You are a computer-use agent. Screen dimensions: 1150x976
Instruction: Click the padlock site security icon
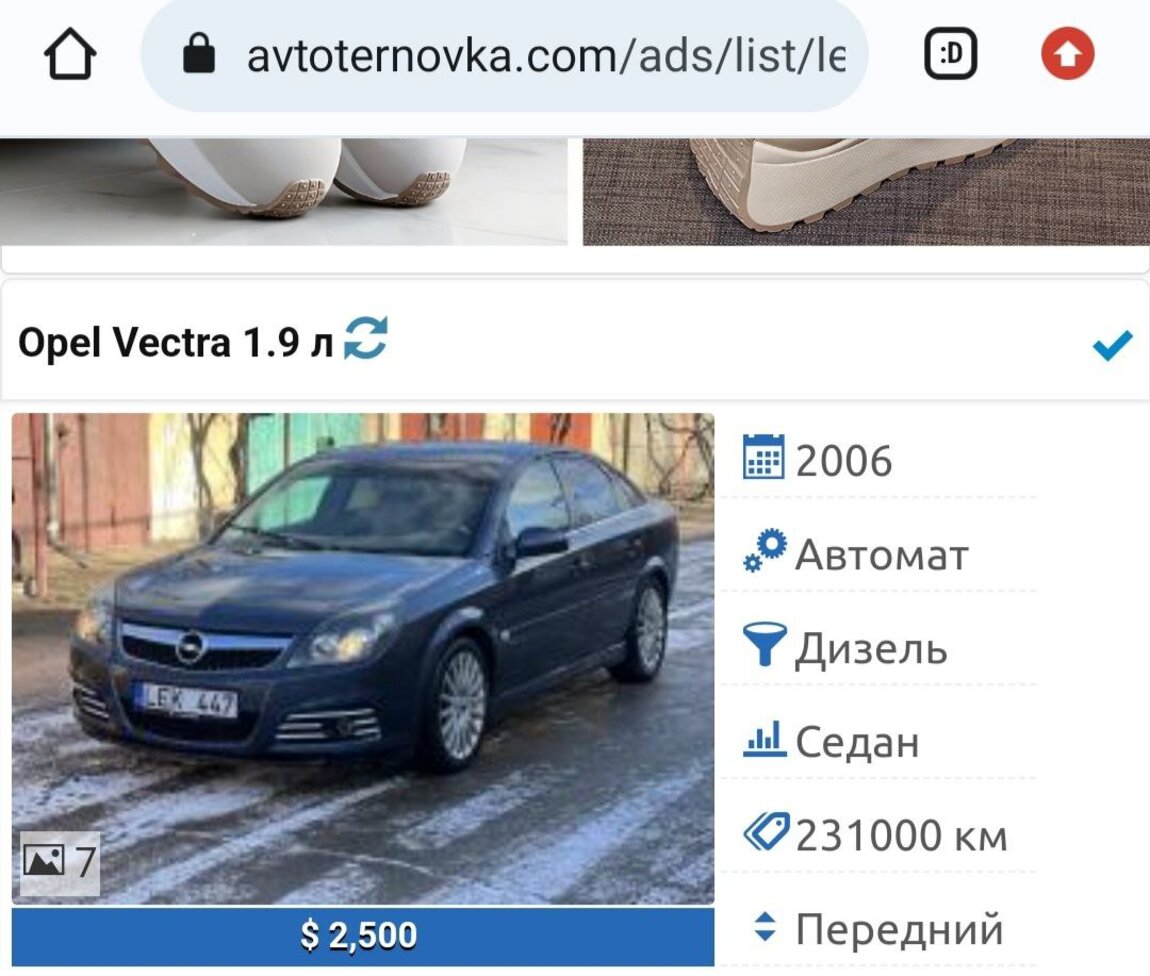[199, 54]
